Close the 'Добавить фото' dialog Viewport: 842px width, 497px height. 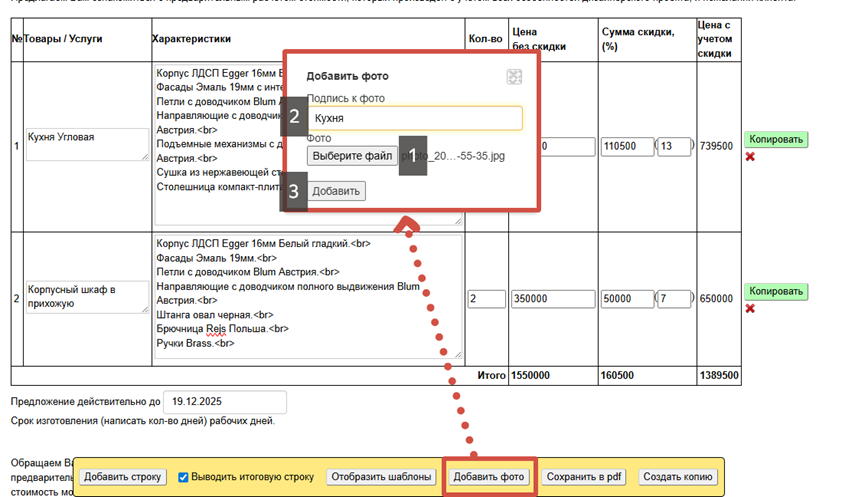point(514,77)
